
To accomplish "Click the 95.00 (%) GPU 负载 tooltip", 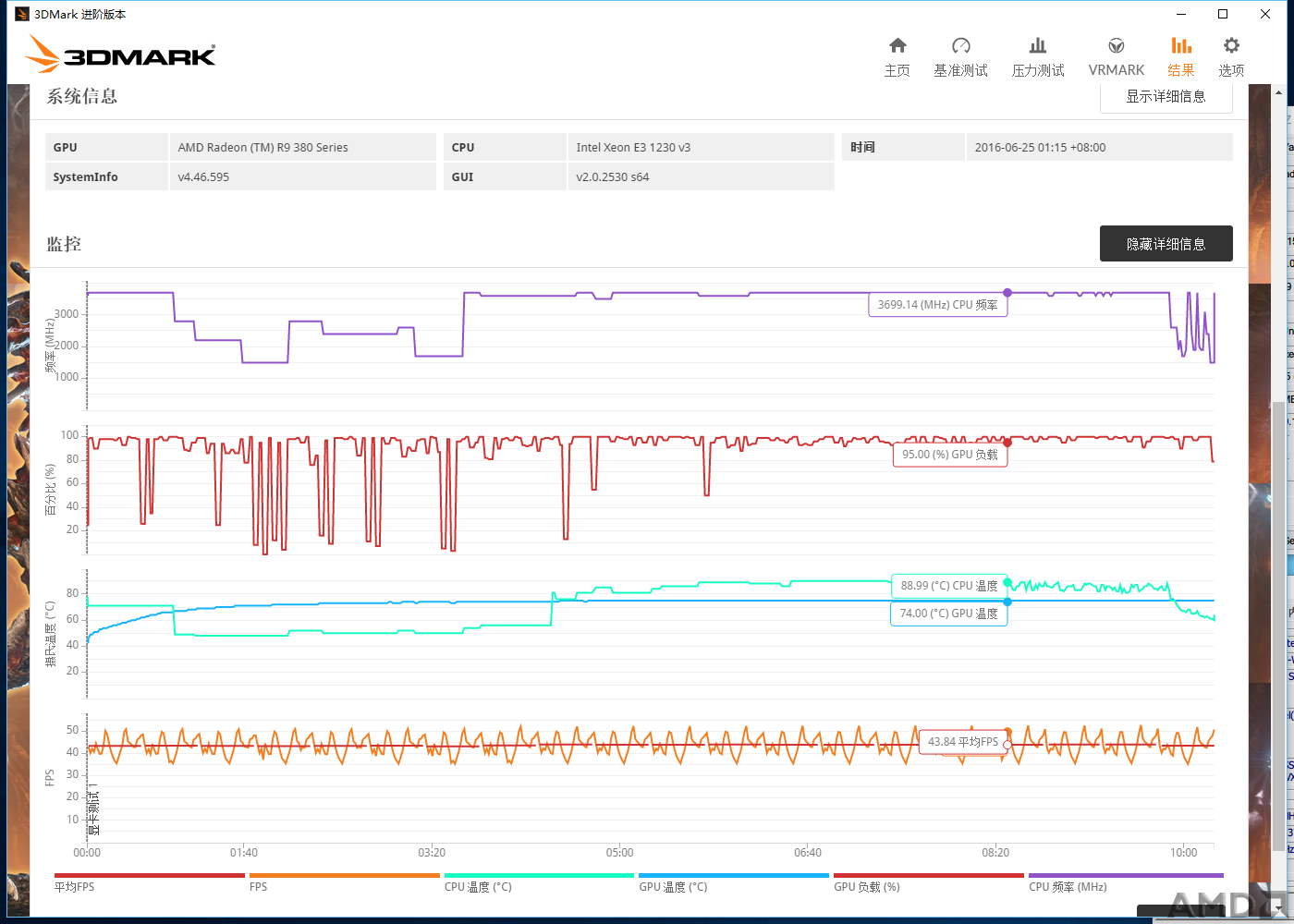I will tap(950, 455).
